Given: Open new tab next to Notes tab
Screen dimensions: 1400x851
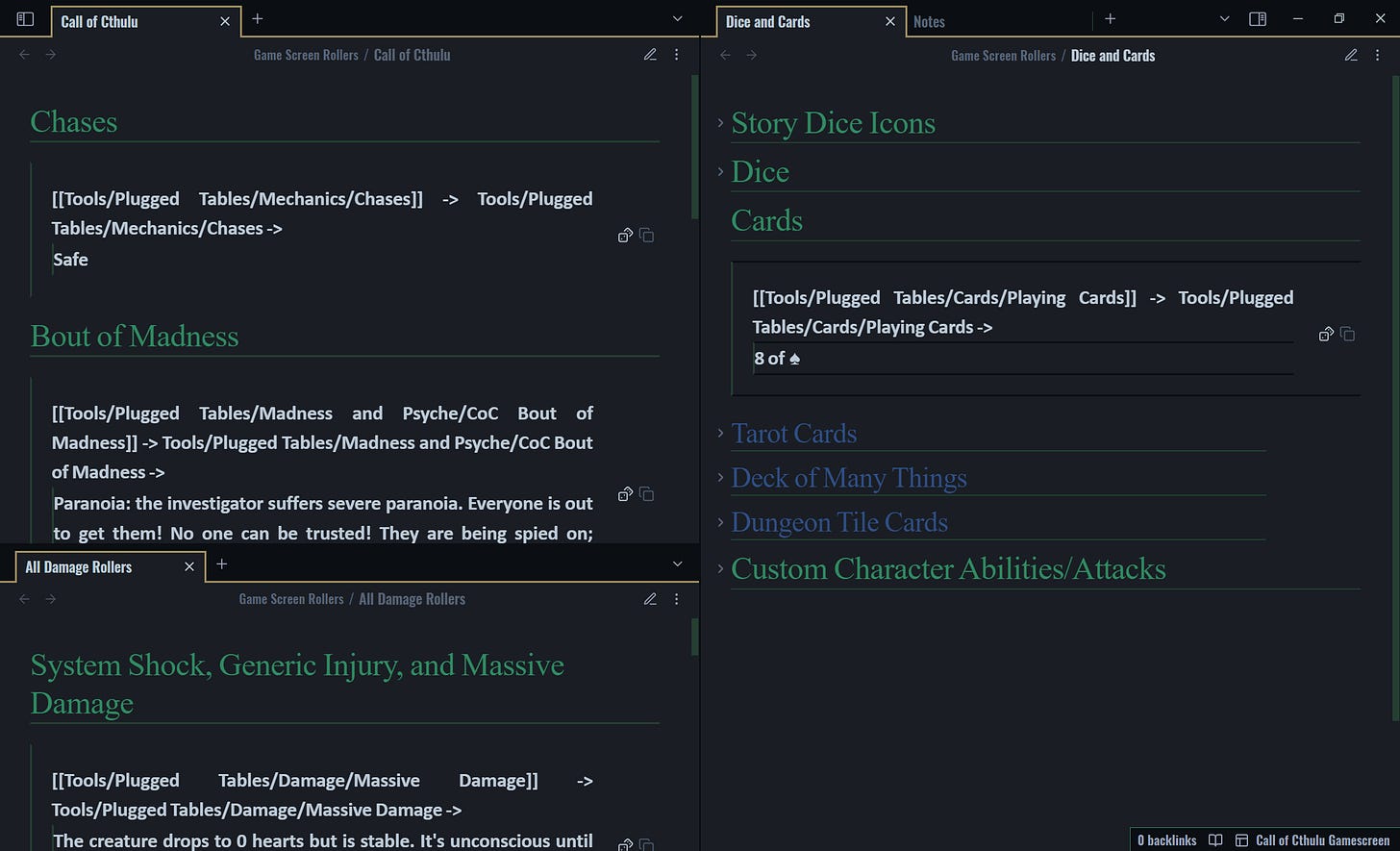Looking at the screenshot, I should coord(1110,18).
